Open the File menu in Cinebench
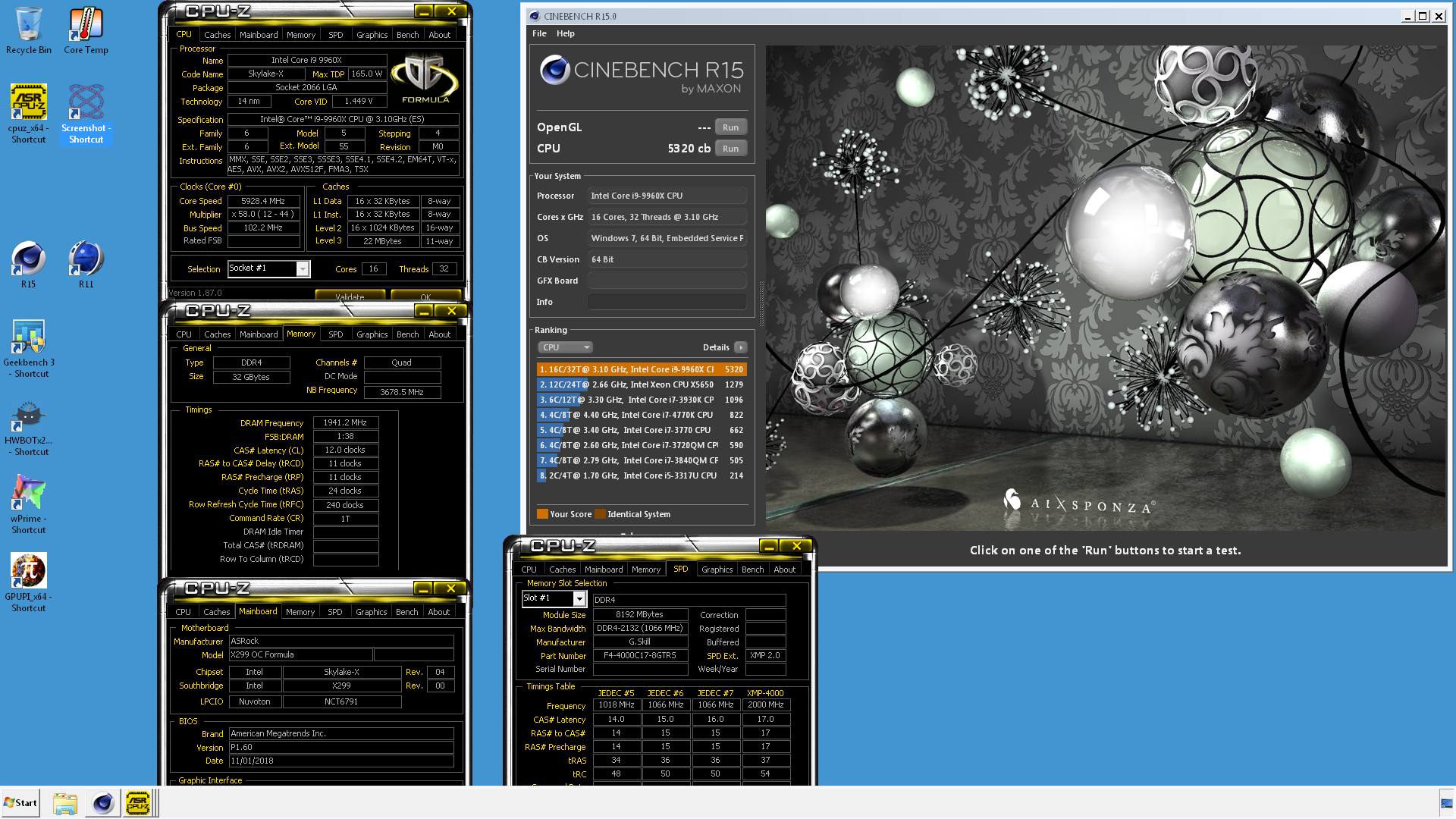 click(x=539, y=33)
